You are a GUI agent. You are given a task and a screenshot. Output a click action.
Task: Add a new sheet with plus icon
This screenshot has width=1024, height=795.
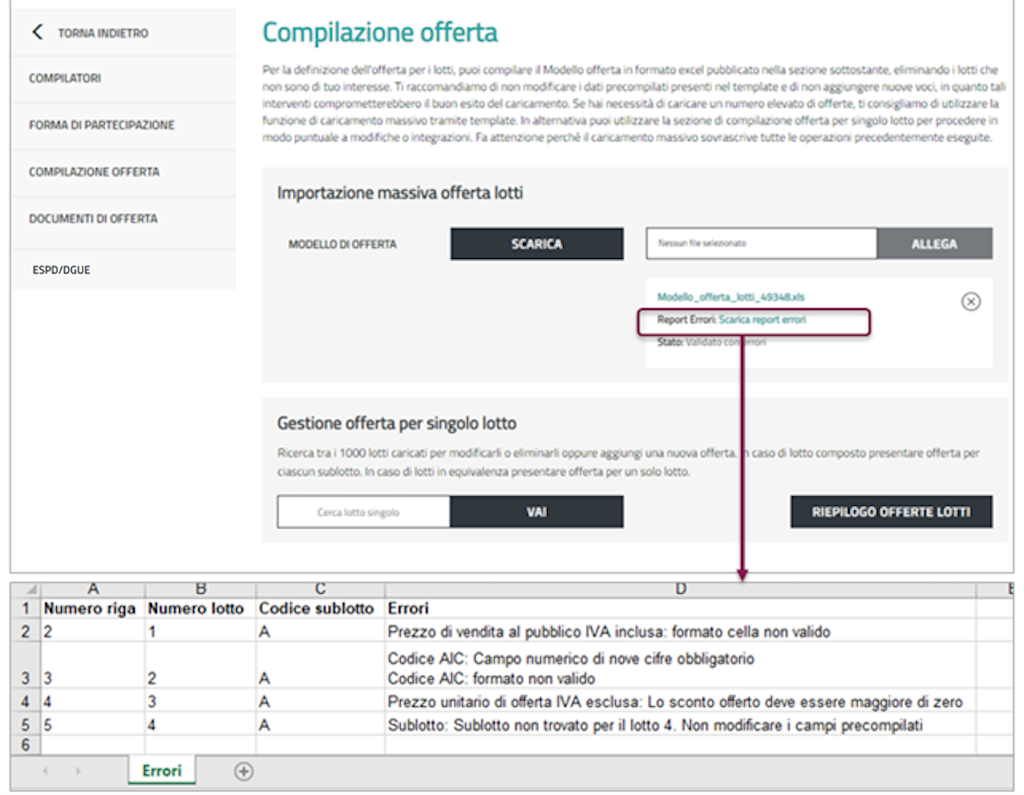click(x=243, y=771)
